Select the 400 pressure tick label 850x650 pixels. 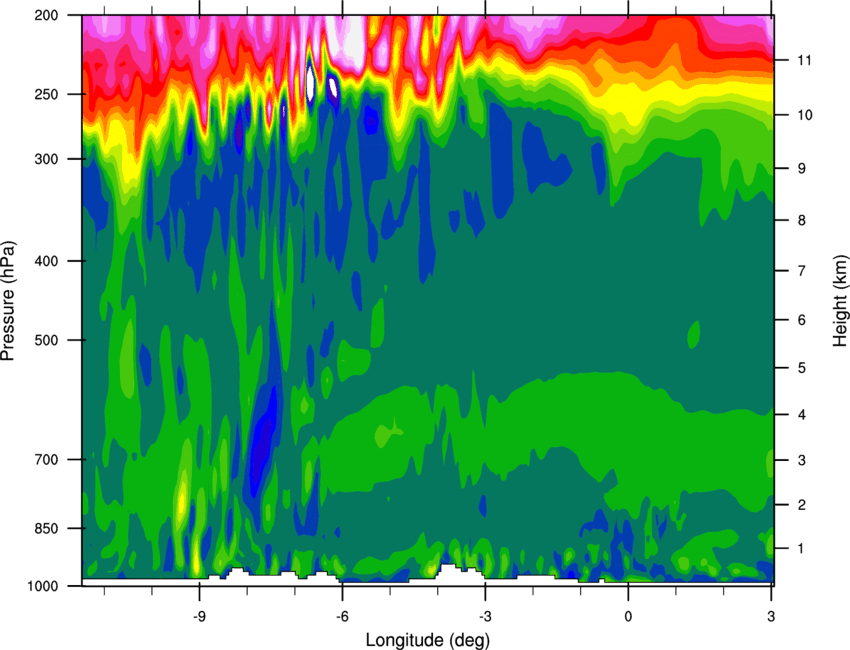47,261
